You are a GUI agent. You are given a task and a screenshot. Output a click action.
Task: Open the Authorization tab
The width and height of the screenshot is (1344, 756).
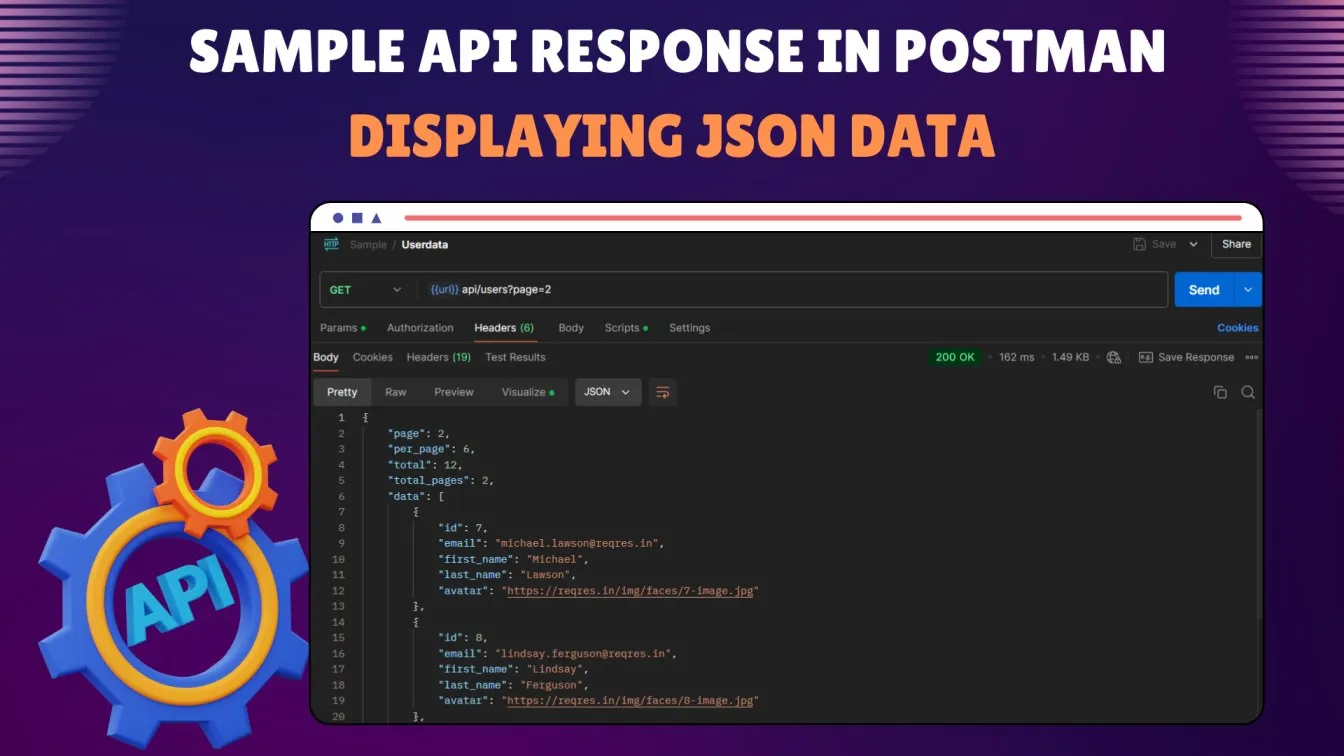tap(420, 328)
